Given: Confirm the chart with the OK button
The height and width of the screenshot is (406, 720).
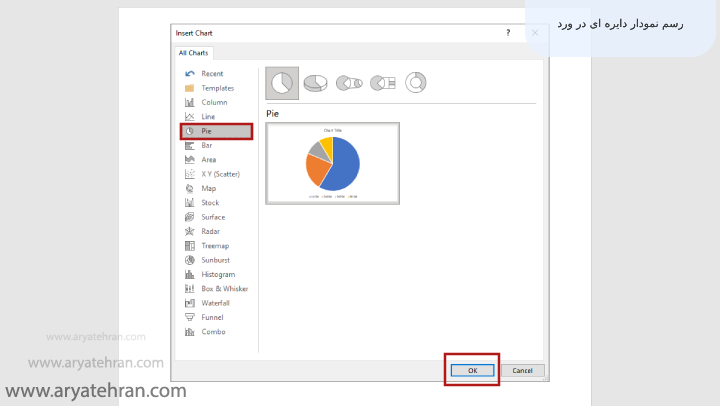Looking at the screenshot, I should coord(471,370).
